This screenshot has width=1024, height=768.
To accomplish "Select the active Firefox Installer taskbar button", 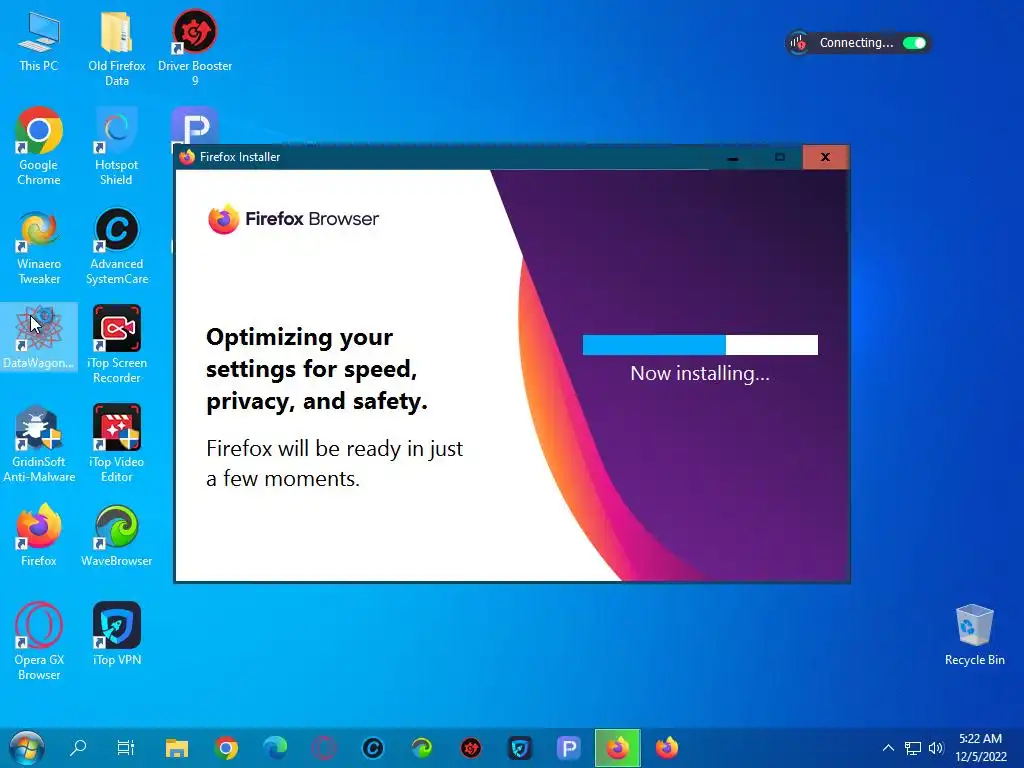I will click(x=618, y=748).
